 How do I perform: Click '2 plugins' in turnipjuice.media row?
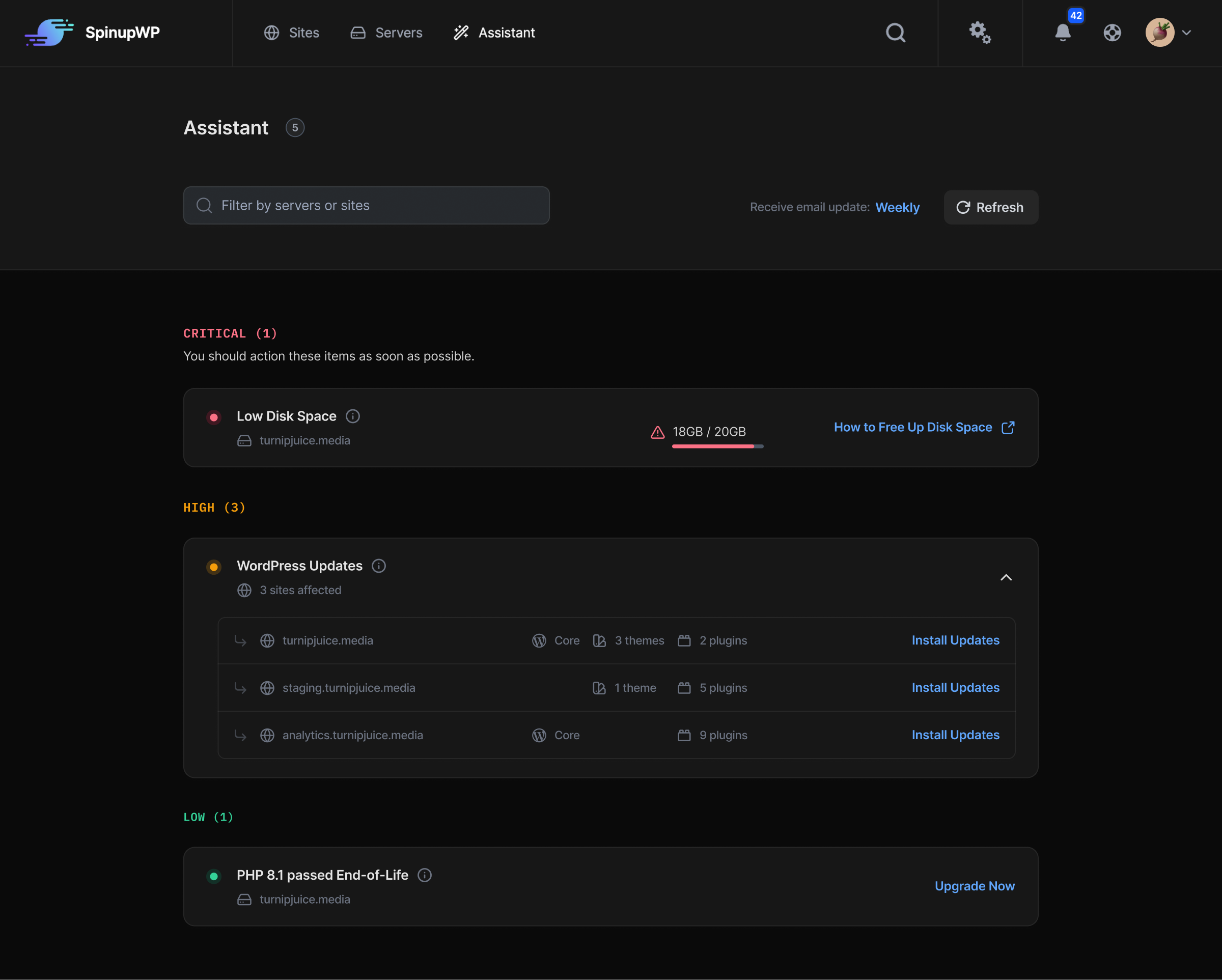723,640
